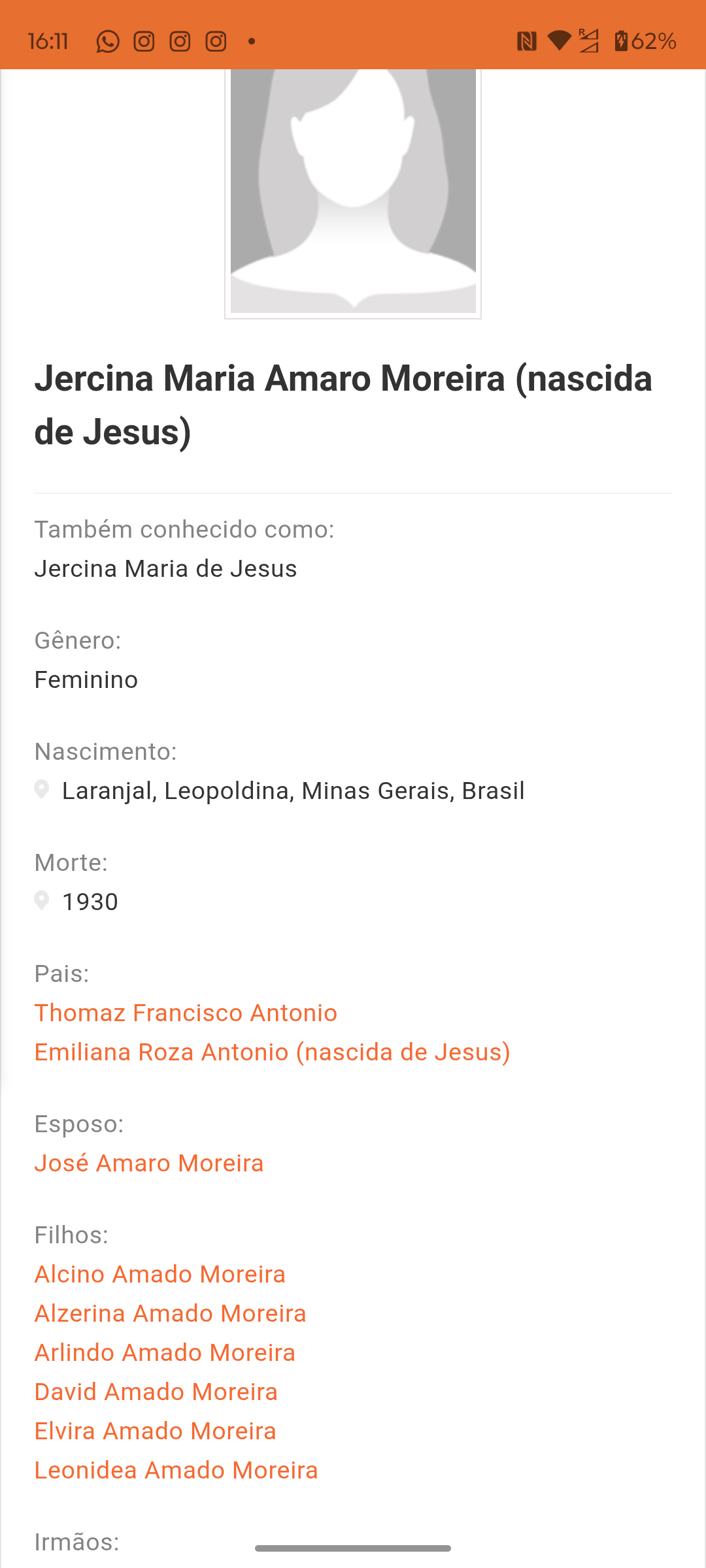706x1568 pixels.
Task: Tap the battery charging icon
Action: (621, 41)
